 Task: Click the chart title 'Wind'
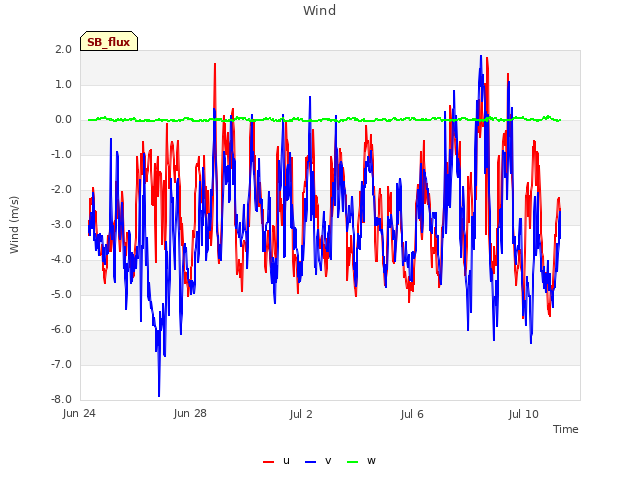320,10
